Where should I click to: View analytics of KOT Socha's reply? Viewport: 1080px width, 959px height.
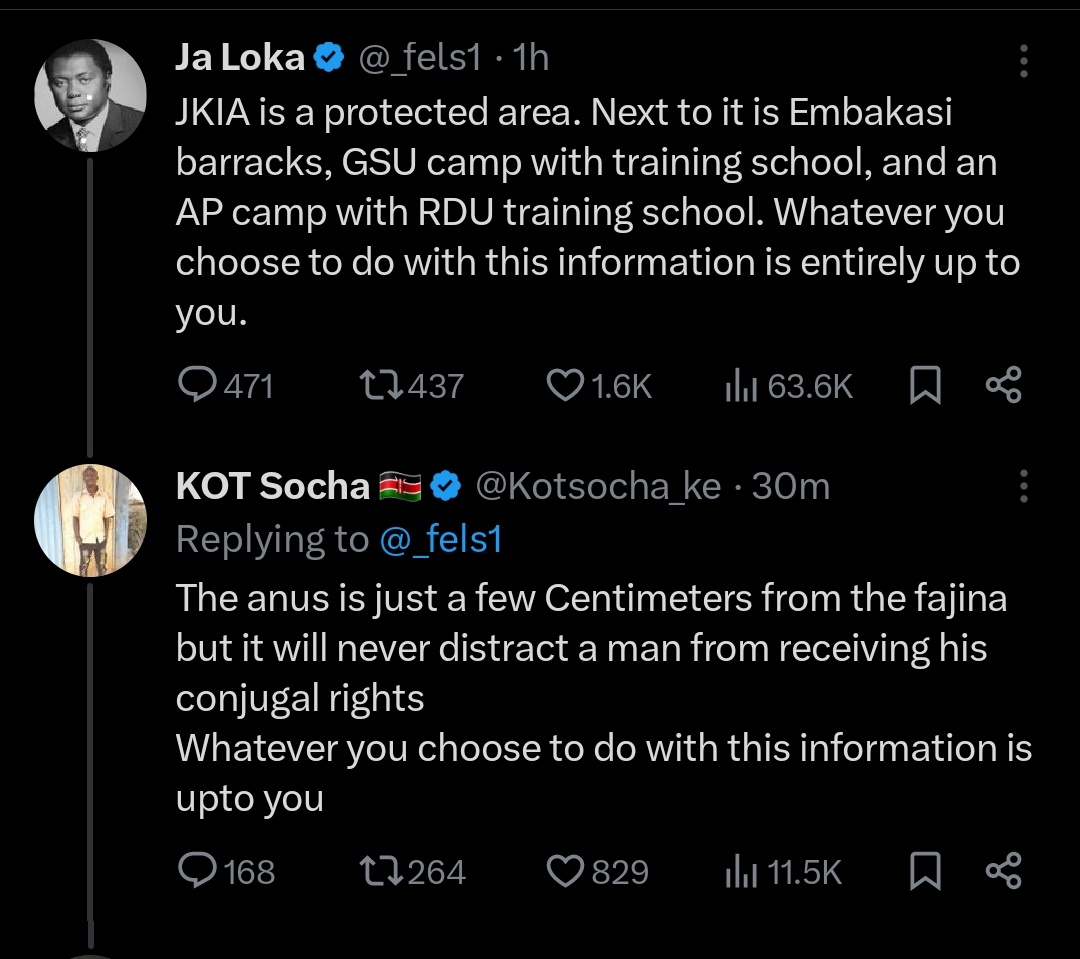coord(738,871)
